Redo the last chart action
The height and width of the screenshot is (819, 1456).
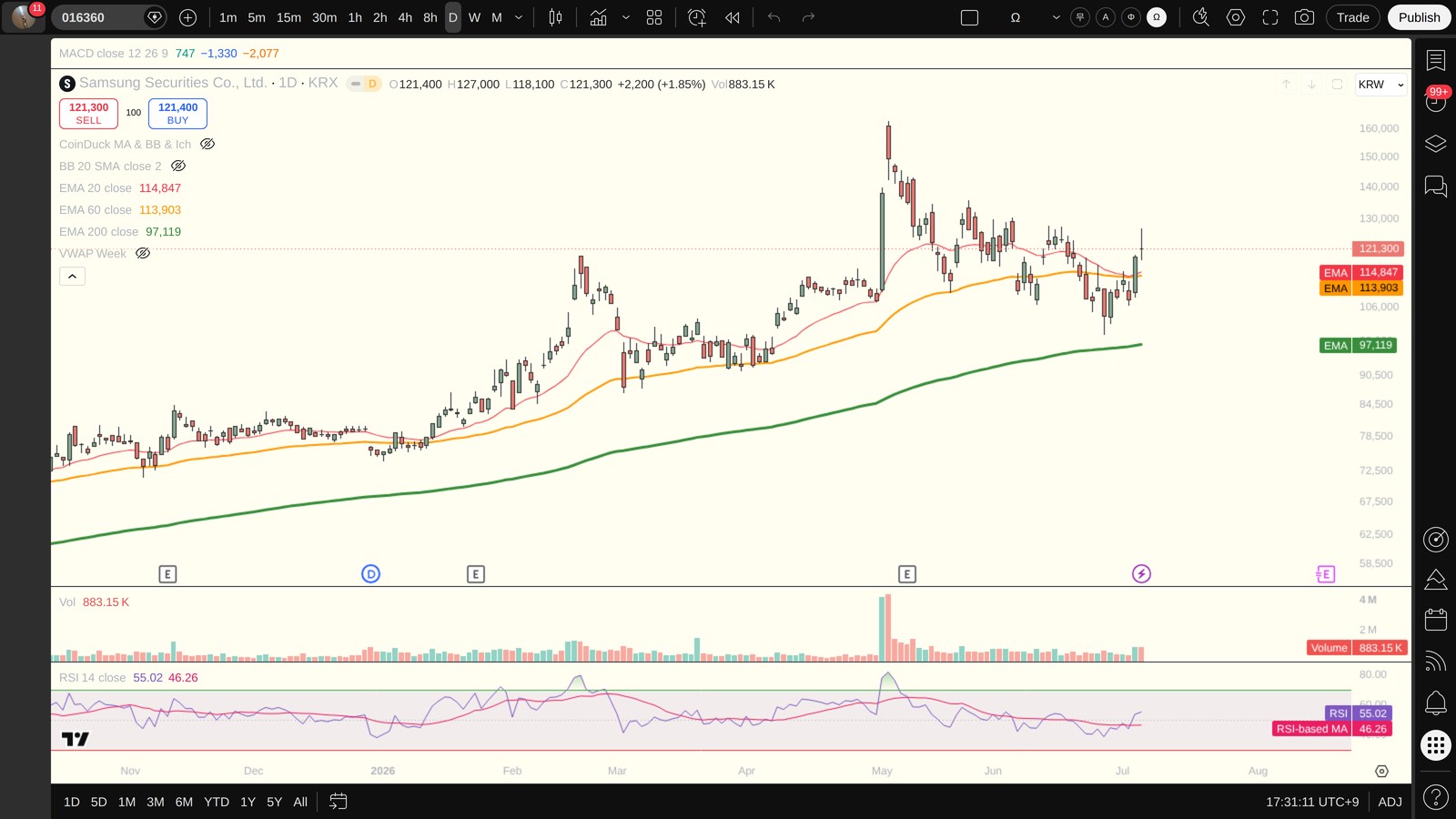[x=808, y=17]
